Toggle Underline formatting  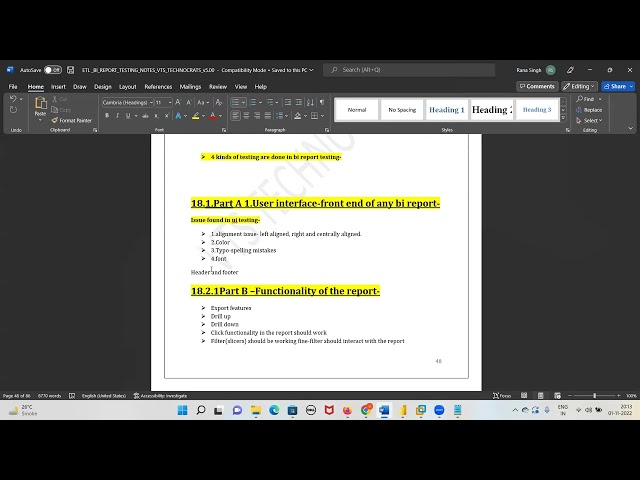click(128, 116)
